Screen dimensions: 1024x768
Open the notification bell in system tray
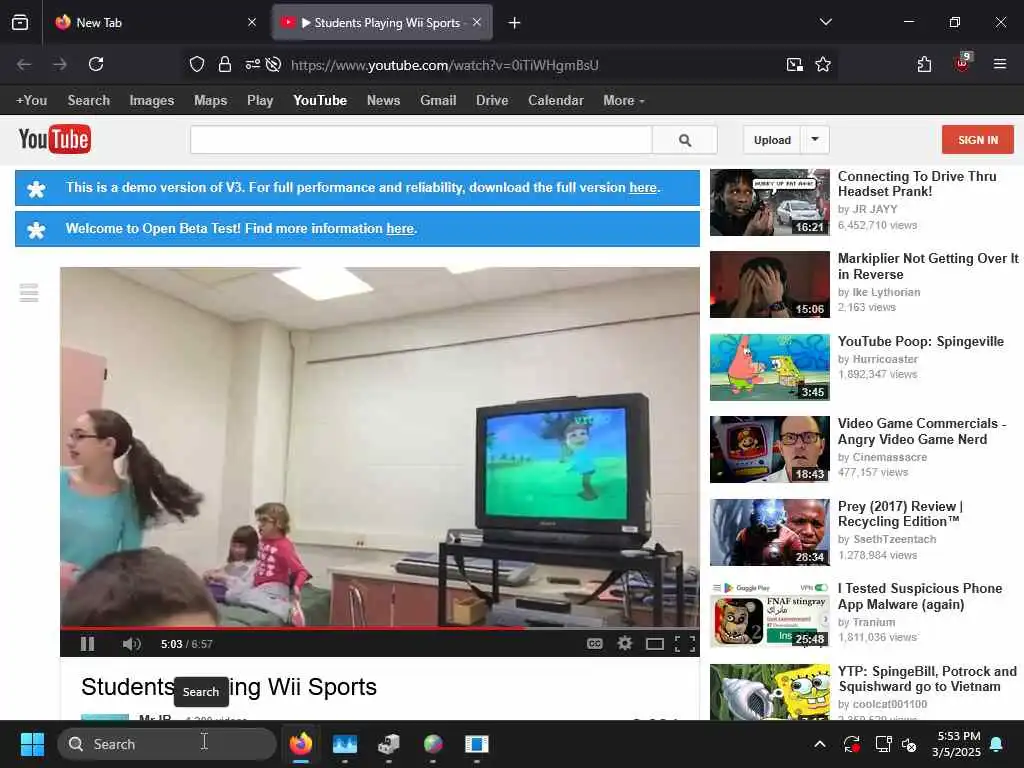[x=997, y=744]
